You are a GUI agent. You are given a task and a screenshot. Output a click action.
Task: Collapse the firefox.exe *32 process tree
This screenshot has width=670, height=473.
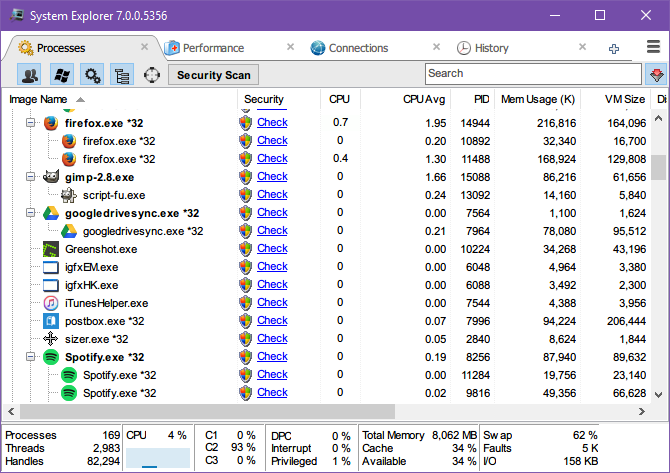click(x=31, y=123)
